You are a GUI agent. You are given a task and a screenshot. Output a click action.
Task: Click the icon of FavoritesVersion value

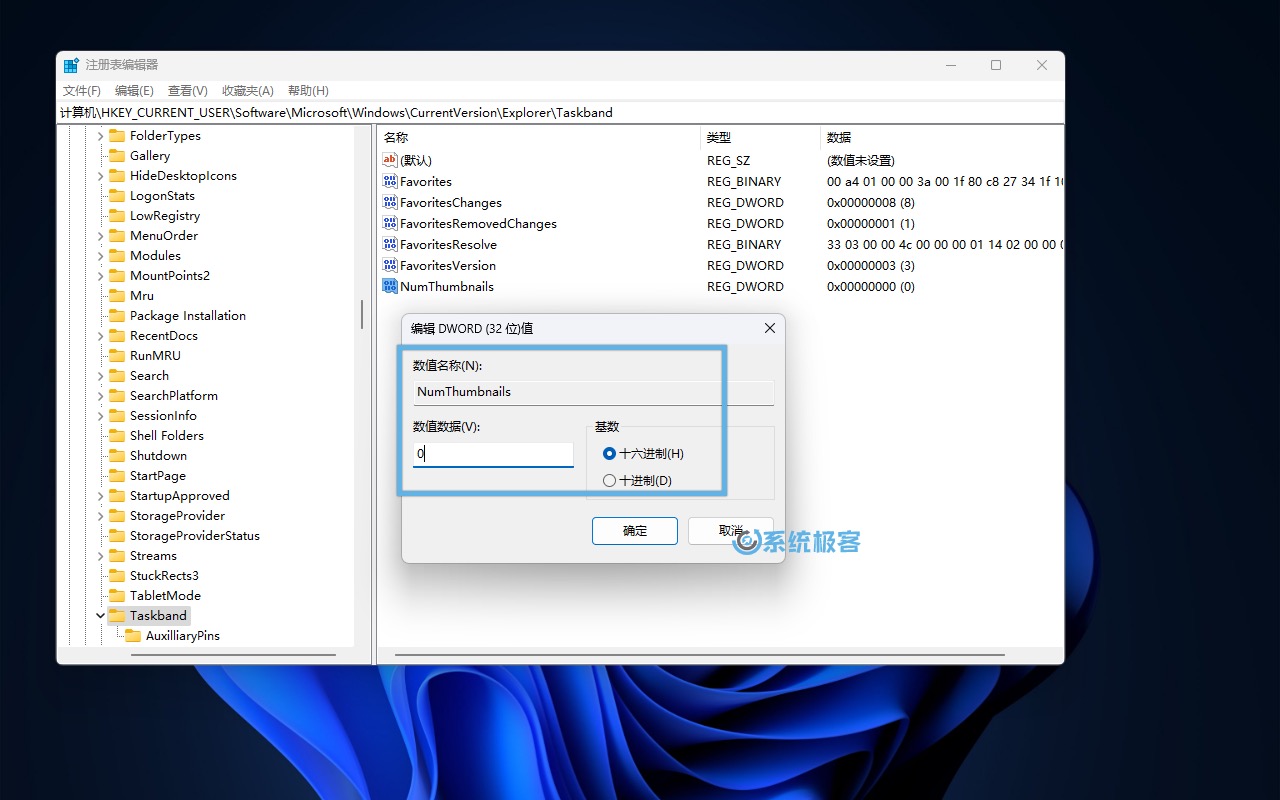click(x=390, y=265)
